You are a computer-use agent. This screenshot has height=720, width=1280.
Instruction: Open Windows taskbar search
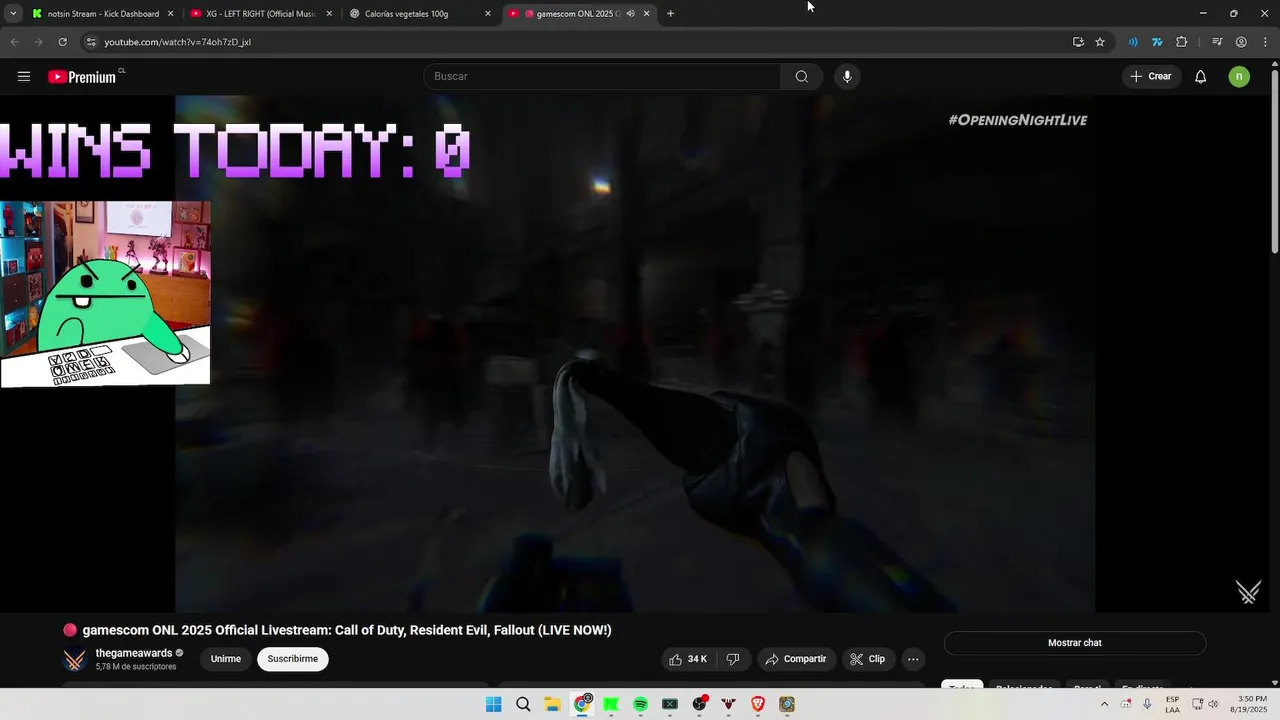point(523,704)
